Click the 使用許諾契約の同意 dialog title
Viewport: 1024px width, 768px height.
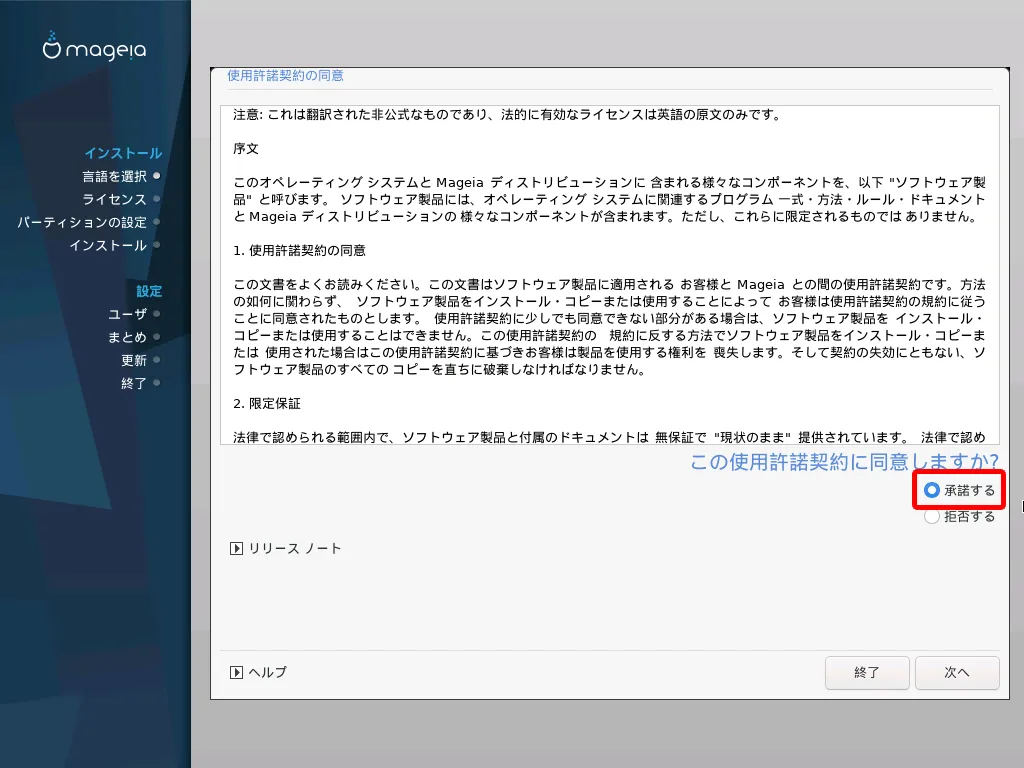pyautogui.click(x=286, y=76)
